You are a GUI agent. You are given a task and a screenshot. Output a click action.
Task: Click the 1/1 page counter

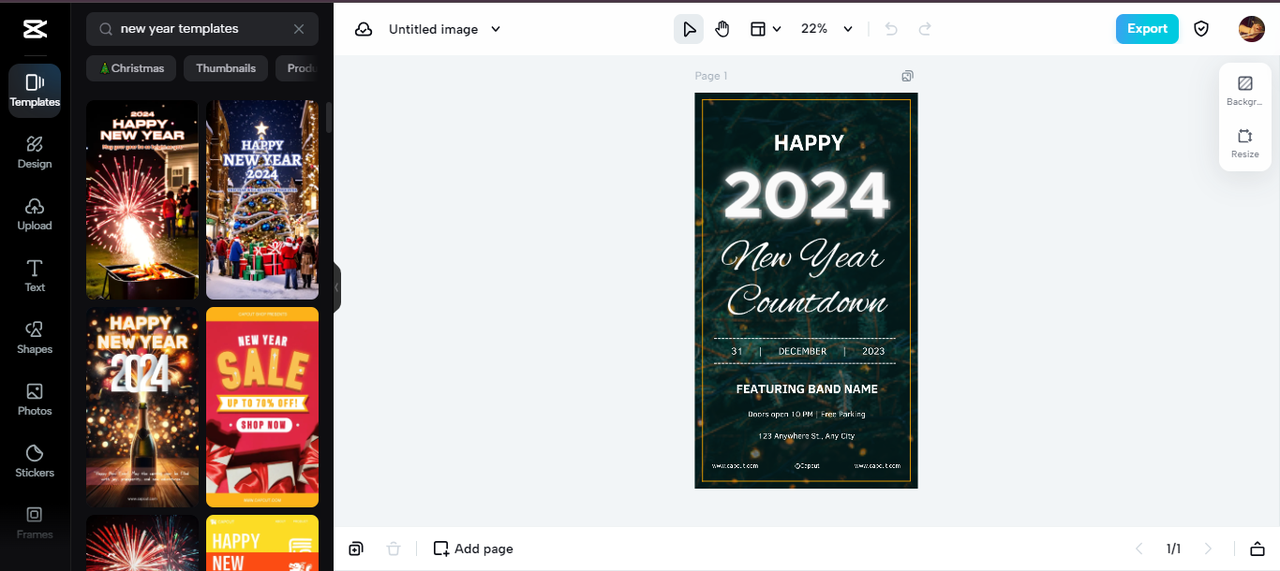point(1174,548)
